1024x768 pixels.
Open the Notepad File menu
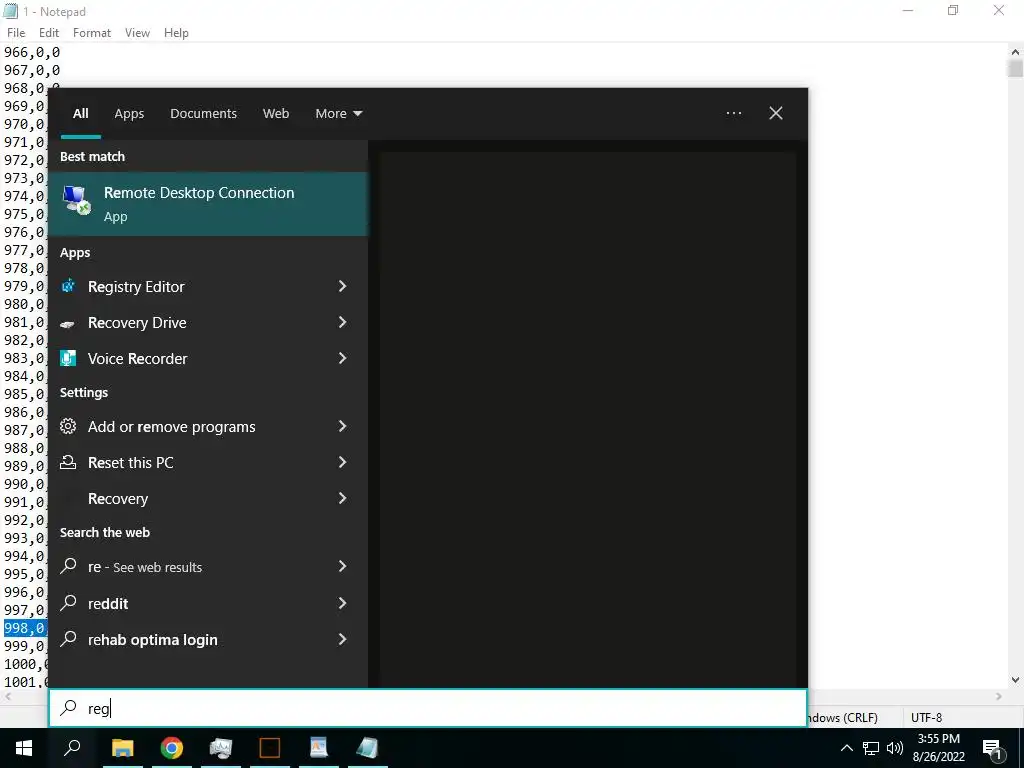[x=16, y=33]
